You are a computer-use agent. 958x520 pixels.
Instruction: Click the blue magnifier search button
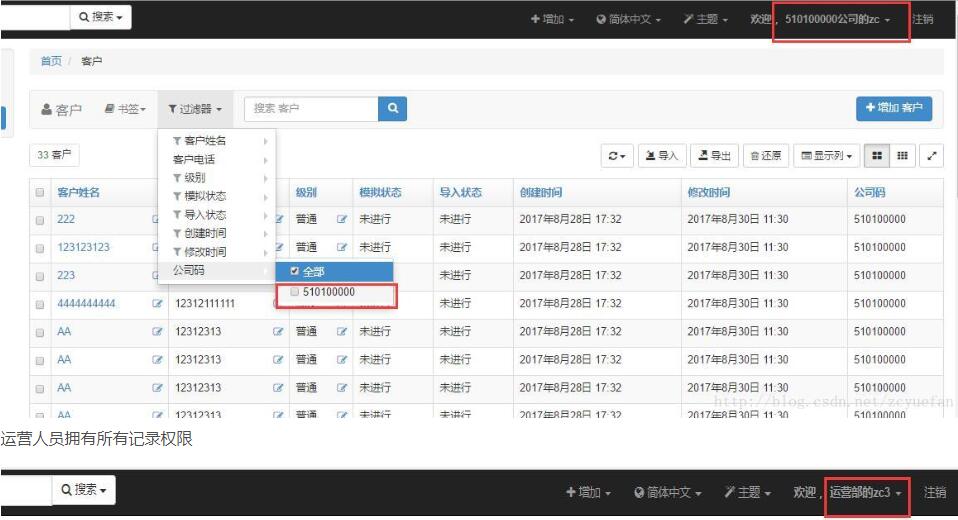click(392, 109)
